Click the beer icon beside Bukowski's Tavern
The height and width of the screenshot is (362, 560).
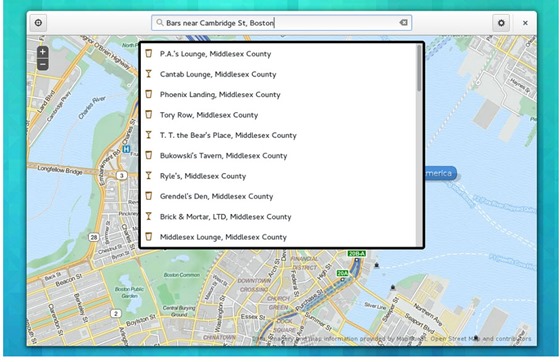[149, 155]
